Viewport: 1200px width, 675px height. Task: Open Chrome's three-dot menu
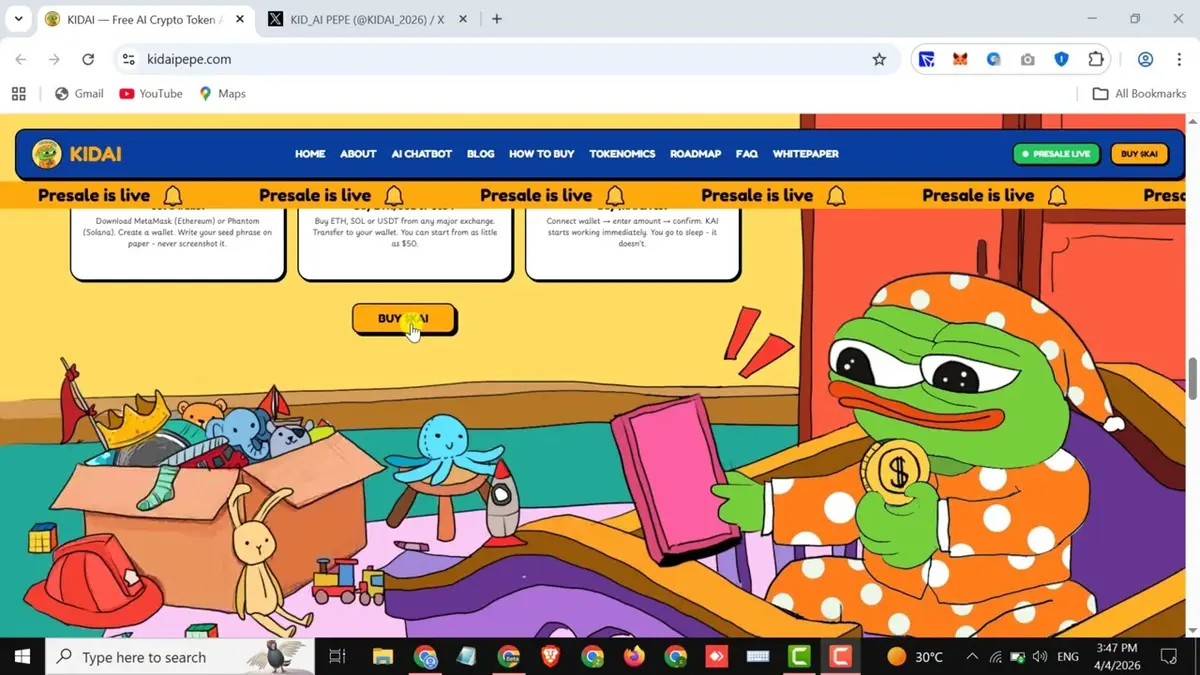pyautogui.click(x=1179, y=59)
